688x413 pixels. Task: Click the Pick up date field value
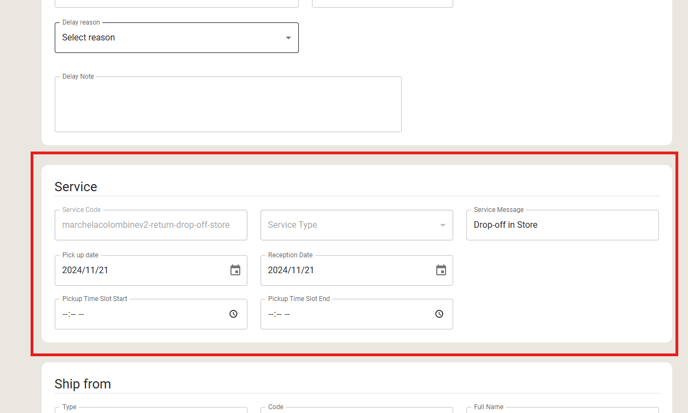pyautogui.click(x=85, y=270)
